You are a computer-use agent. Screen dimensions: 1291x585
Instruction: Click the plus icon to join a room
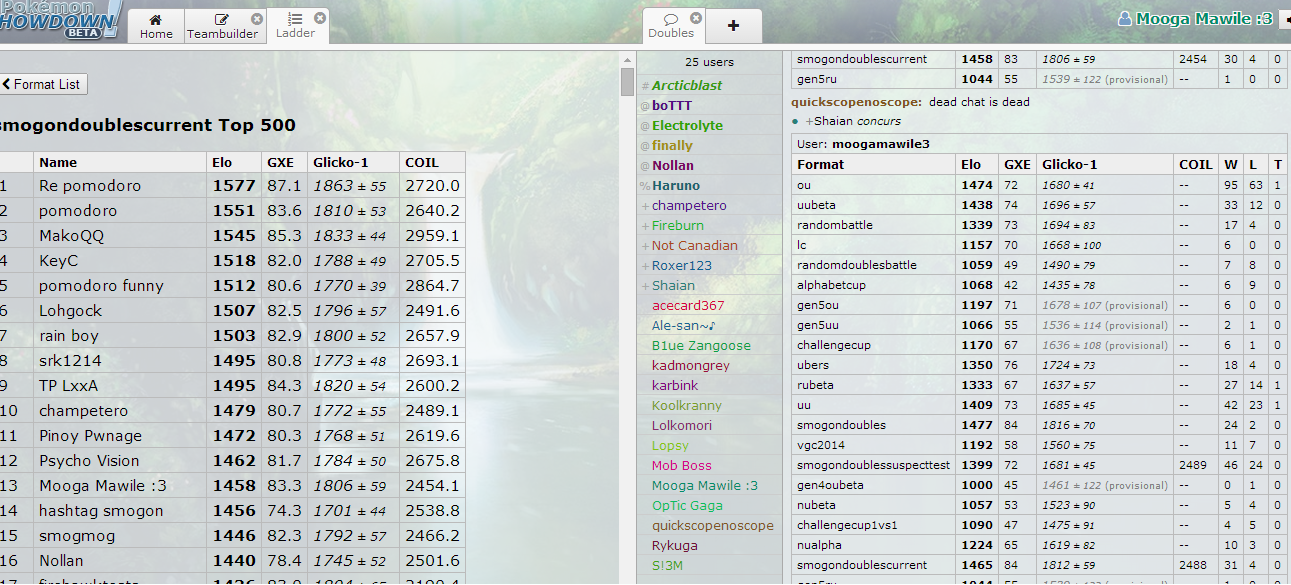pos(733,26)
